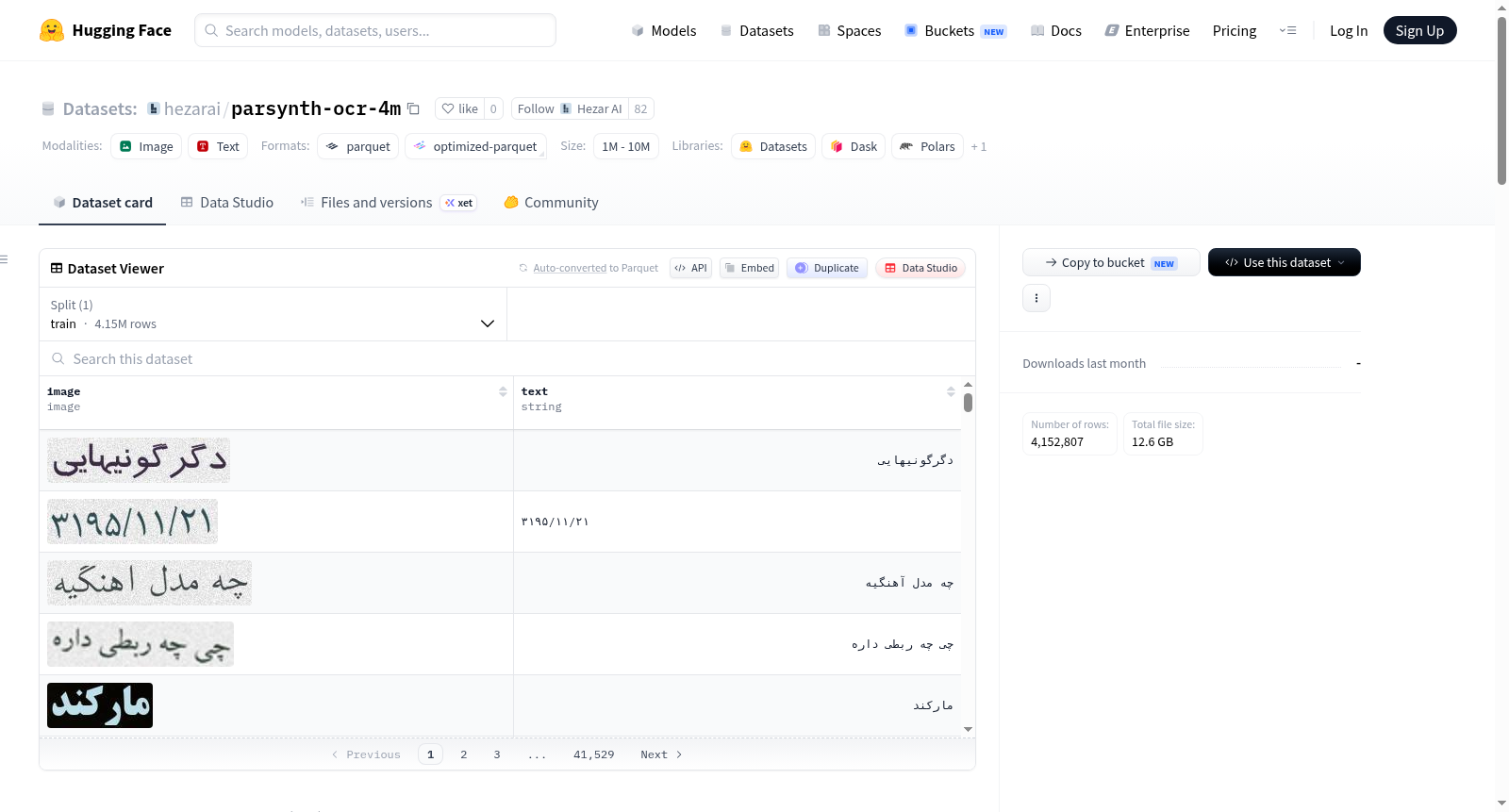
Task: Click the Hugging Face logo icon
Action: pos(52,30)
